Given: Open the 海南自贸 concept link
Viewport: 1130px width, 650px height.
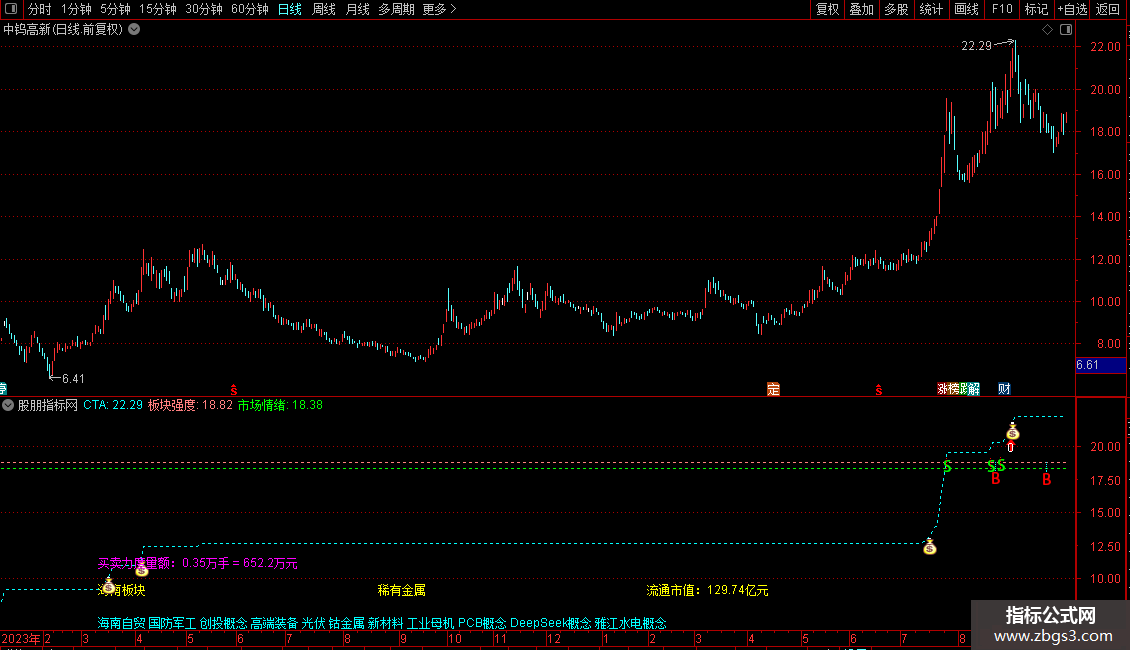Looking at the screenshot, I should [x=121, y=623].
